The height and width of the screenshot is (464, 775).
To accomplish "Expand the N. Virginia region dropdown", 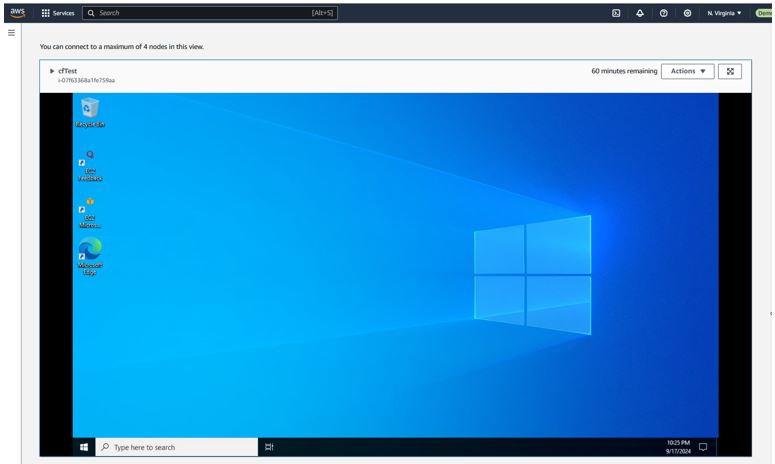I will 724,13.
